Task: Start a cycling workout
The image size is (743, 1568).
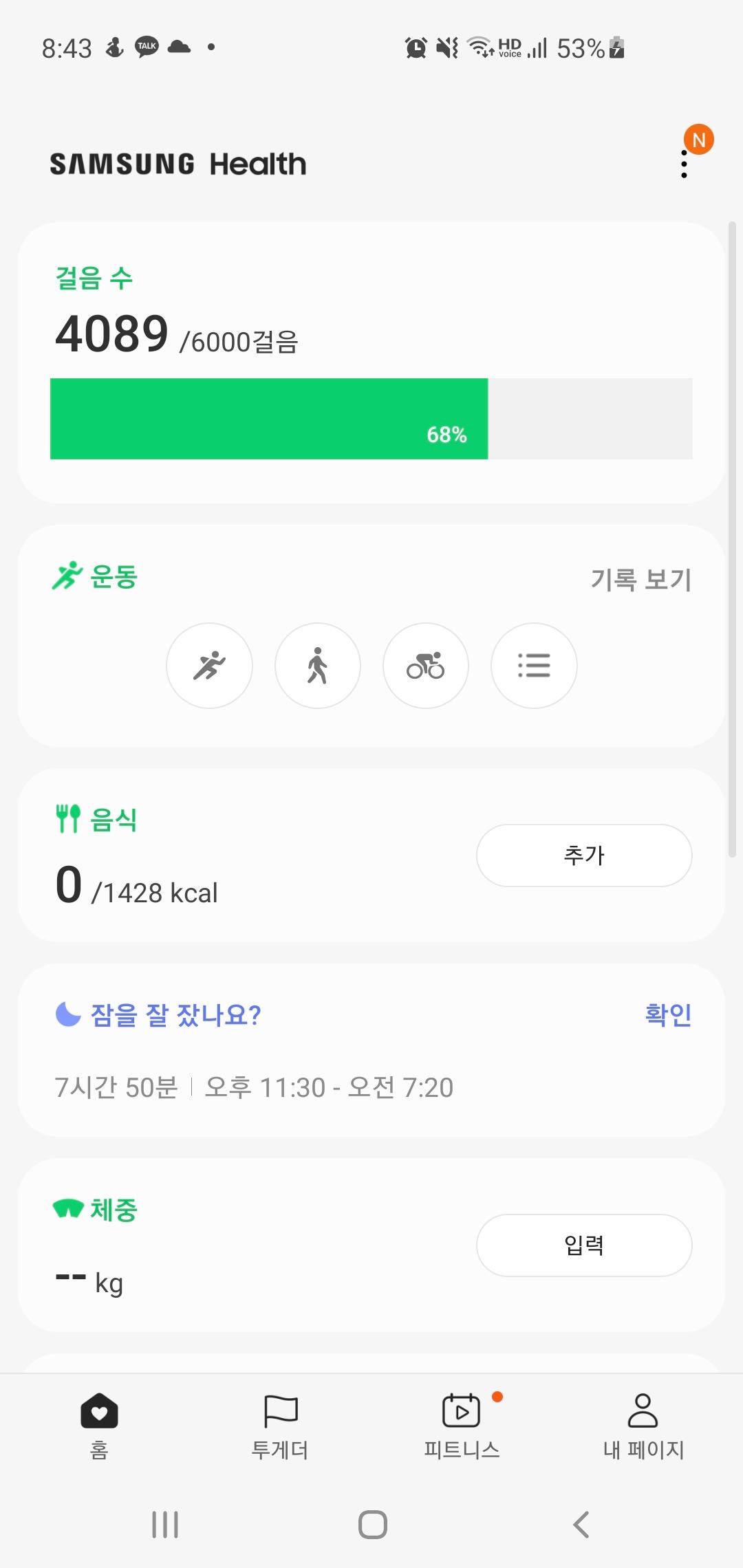Action: 425,666
